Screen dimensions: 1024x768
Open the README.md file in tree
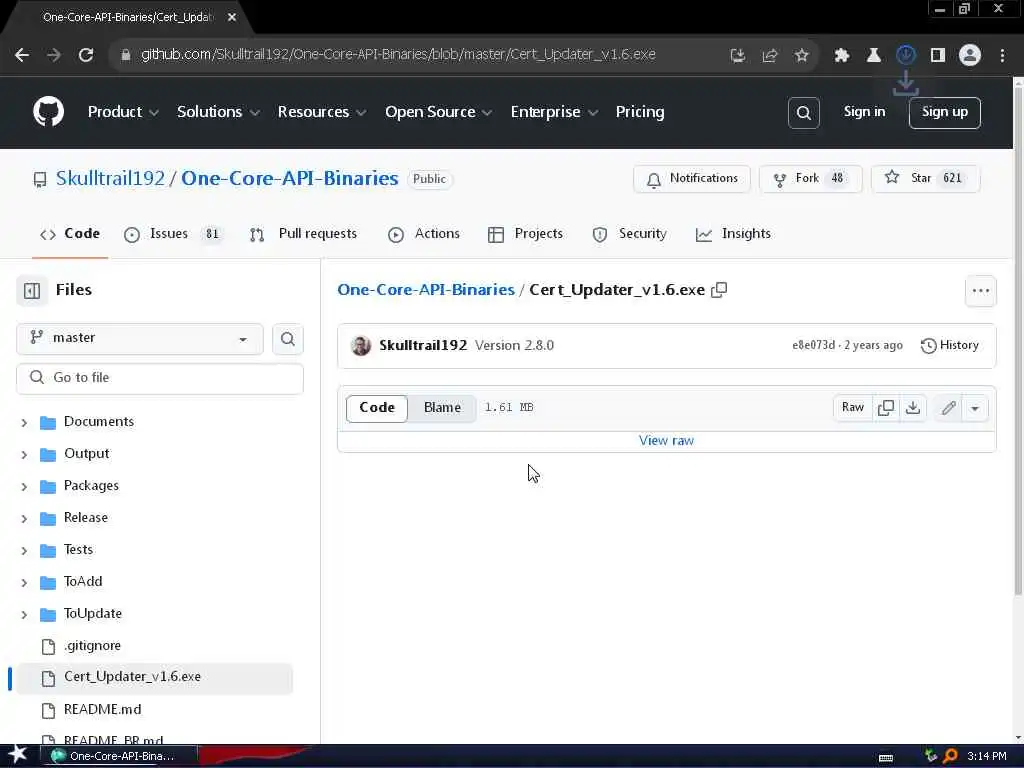point(103,710)
